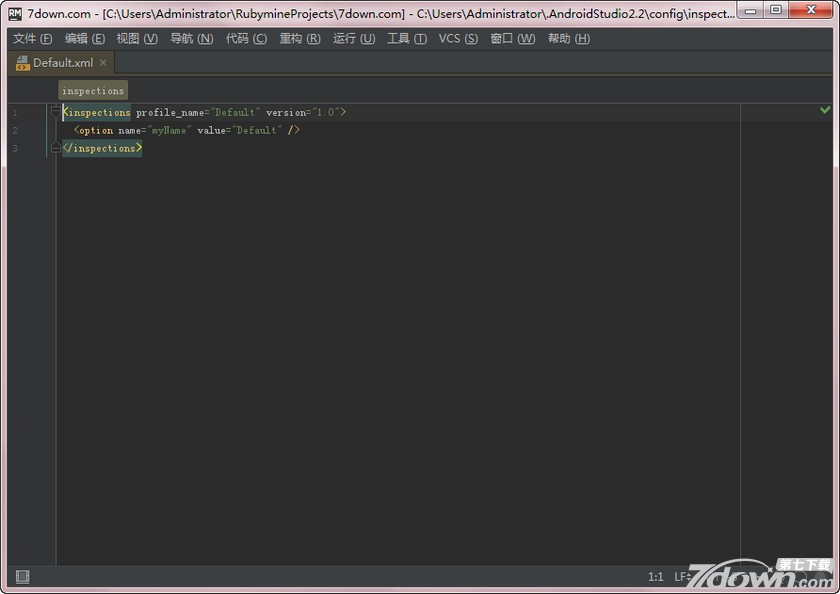Click the RubyMine app icon in title bar

15,14
